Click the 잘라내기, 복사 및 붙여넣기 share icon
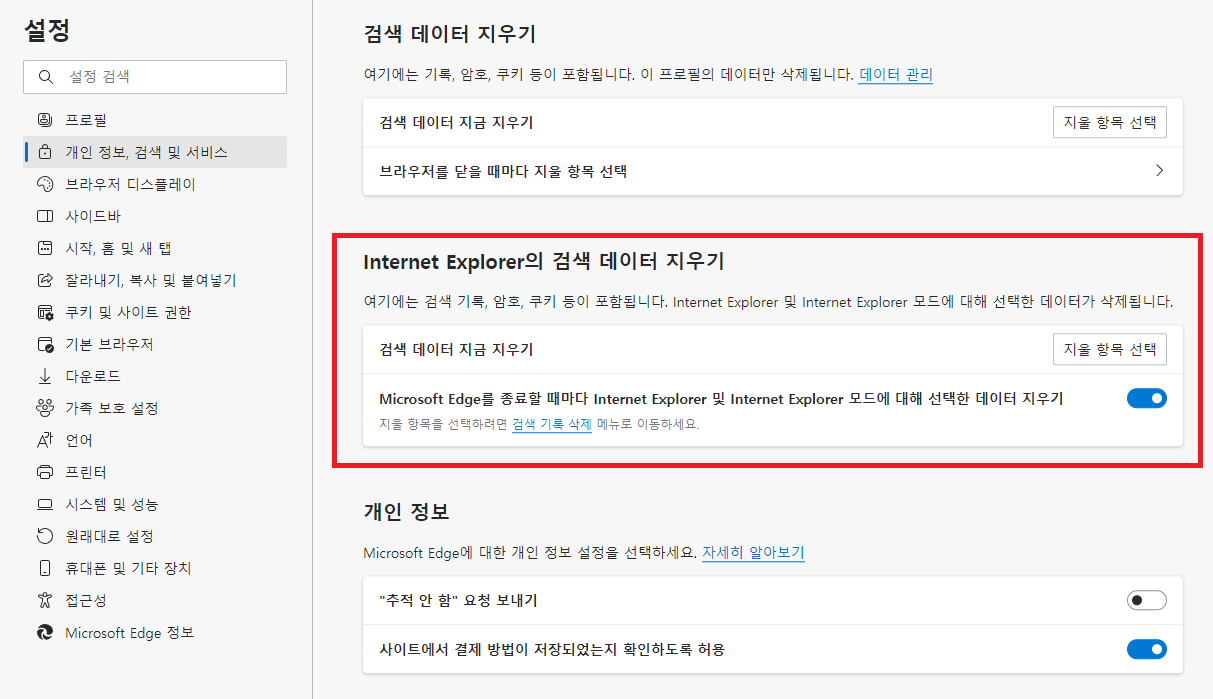The height and width of the screenshot is (699, 1213). [44, 280]
